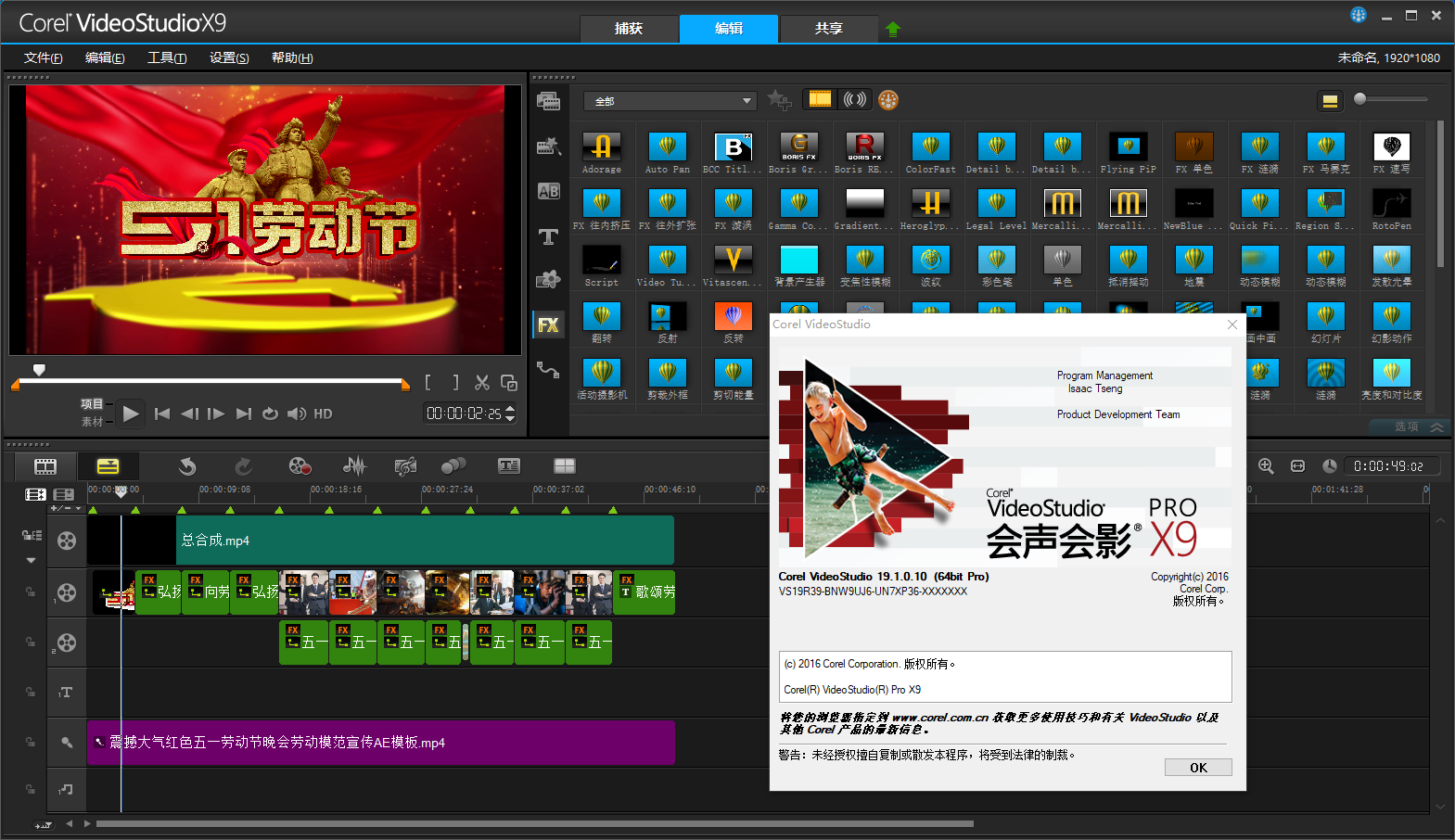Click the green upload arrow icon
The width and height of the screenshot is (1455, 840).
(893, 29)
